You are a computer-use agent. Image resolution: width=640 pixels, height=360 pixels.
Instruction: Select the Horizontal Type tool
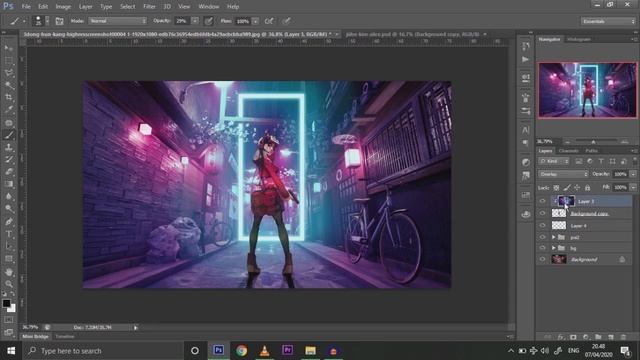(9, 234)
